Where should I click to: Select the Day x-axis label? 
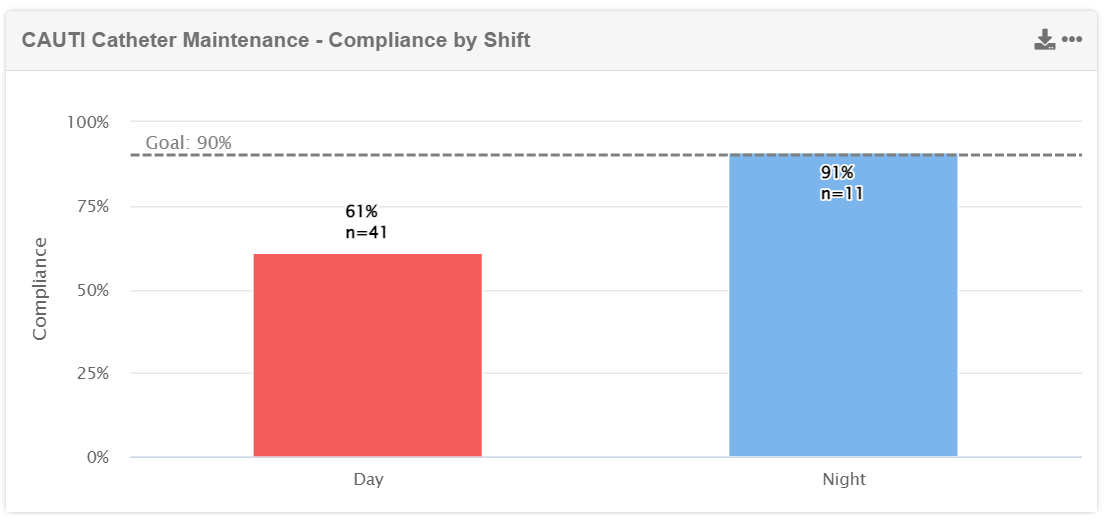368,480
